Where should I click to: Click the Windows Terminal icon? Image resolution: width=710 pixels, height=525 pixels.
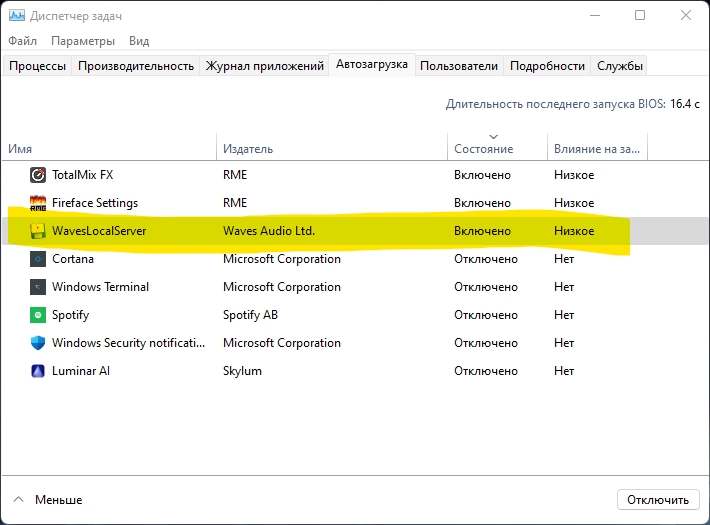(38, 287)
